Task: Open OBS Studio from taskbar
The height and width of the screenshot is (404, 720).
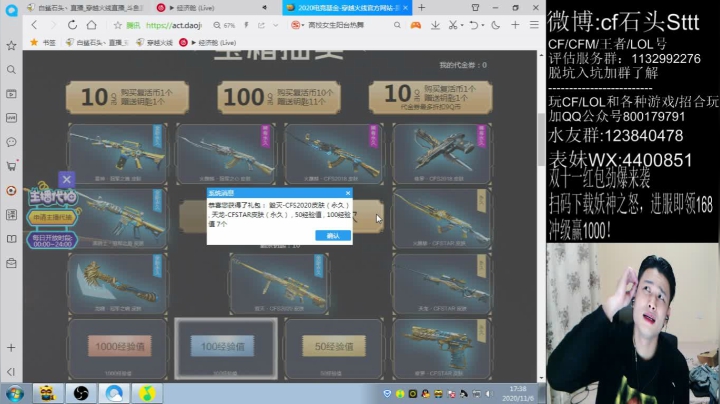Action: pos(81,393)
